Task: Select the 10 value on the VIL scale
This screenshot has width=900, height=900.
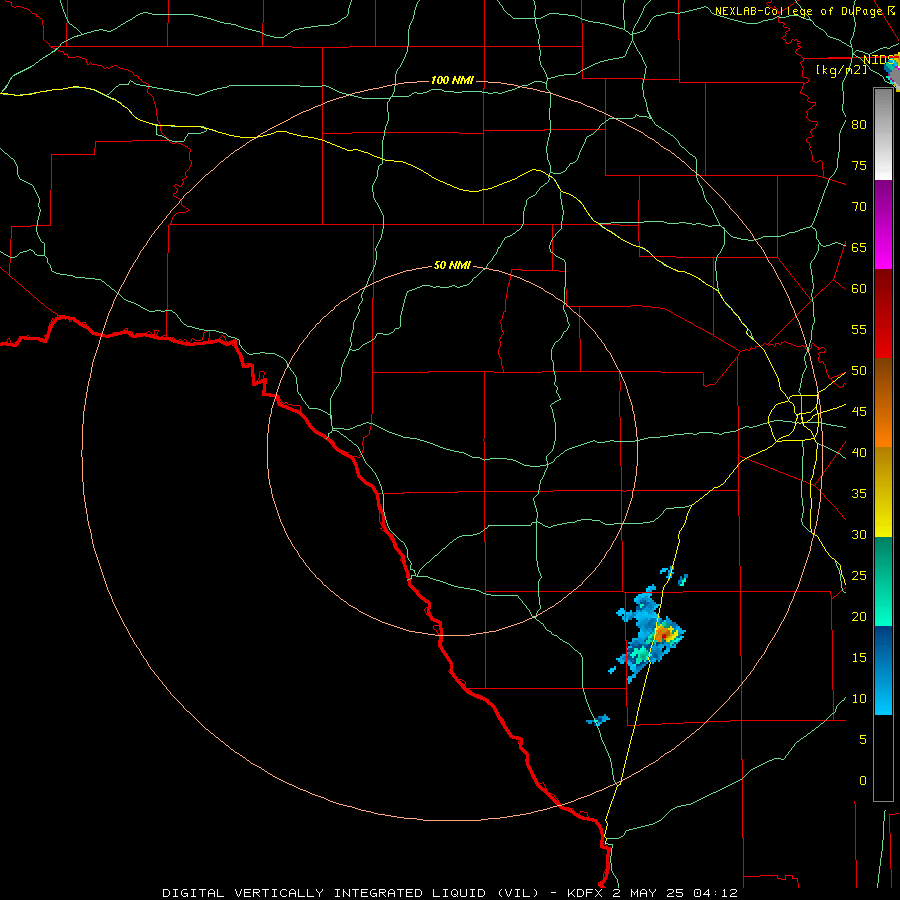Action: [859, 699]
